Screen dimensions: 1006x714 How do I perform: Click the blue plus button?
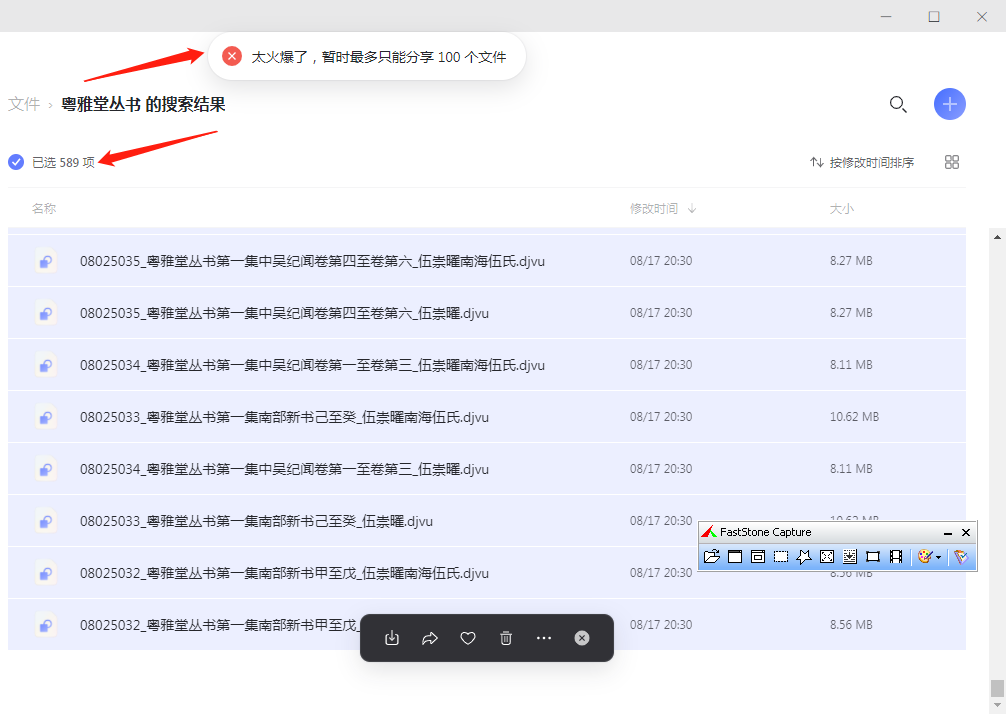[x=949, y=104]
